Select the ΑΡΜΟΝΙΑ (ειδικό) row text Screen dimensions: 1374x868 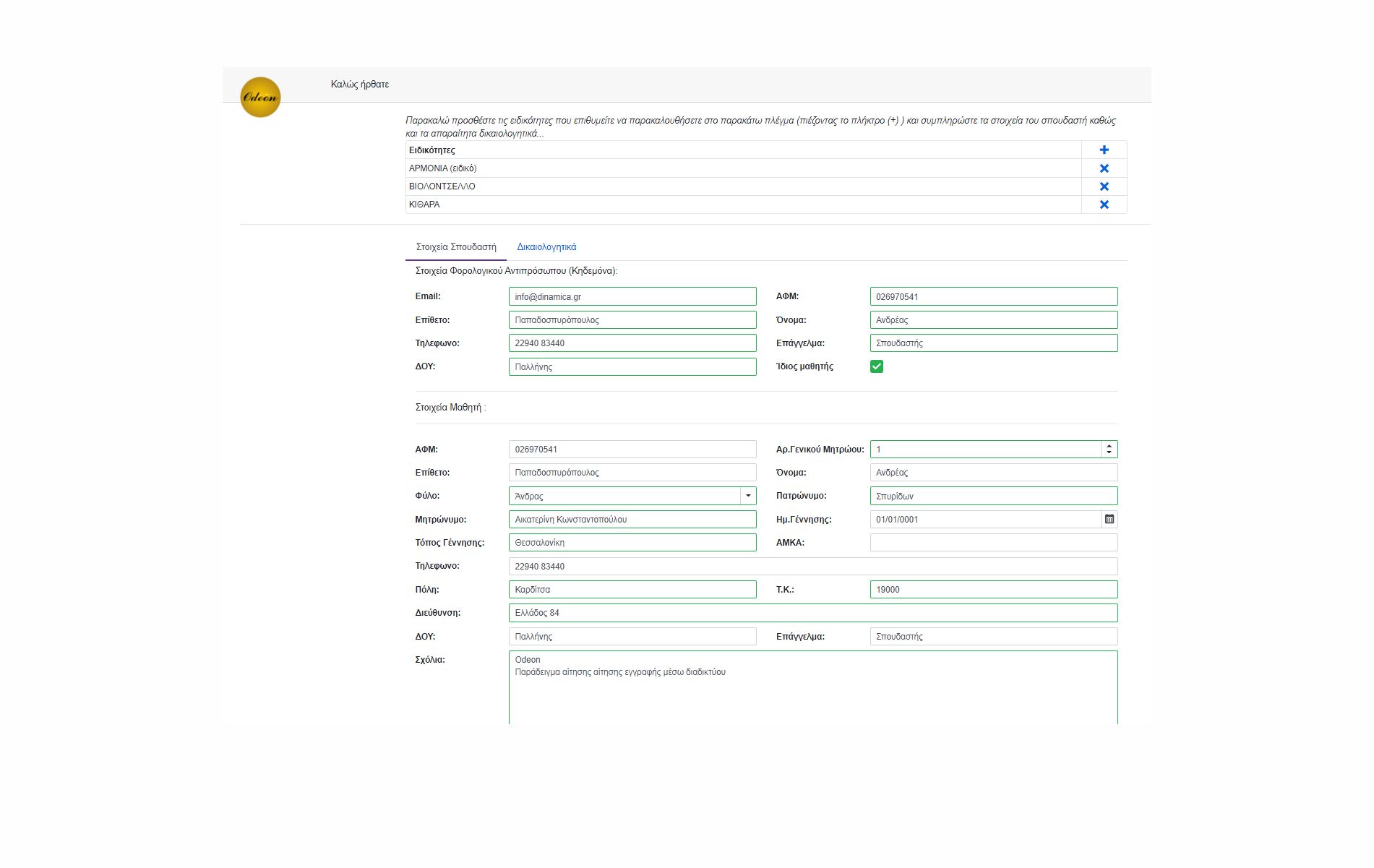(442, 168)
